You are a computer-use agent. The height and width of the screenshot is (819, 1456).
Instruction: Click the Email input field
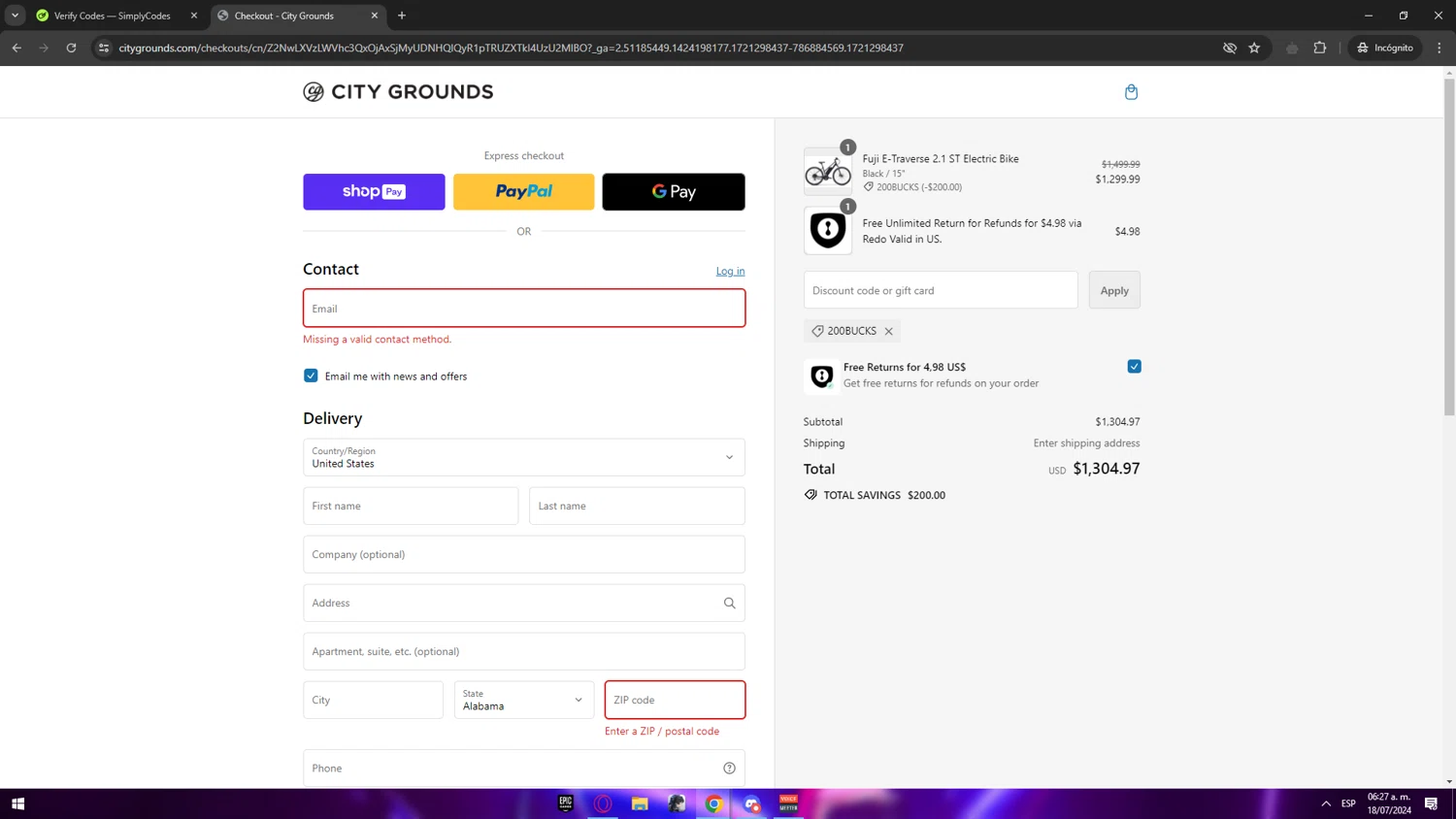pos(524,309)
